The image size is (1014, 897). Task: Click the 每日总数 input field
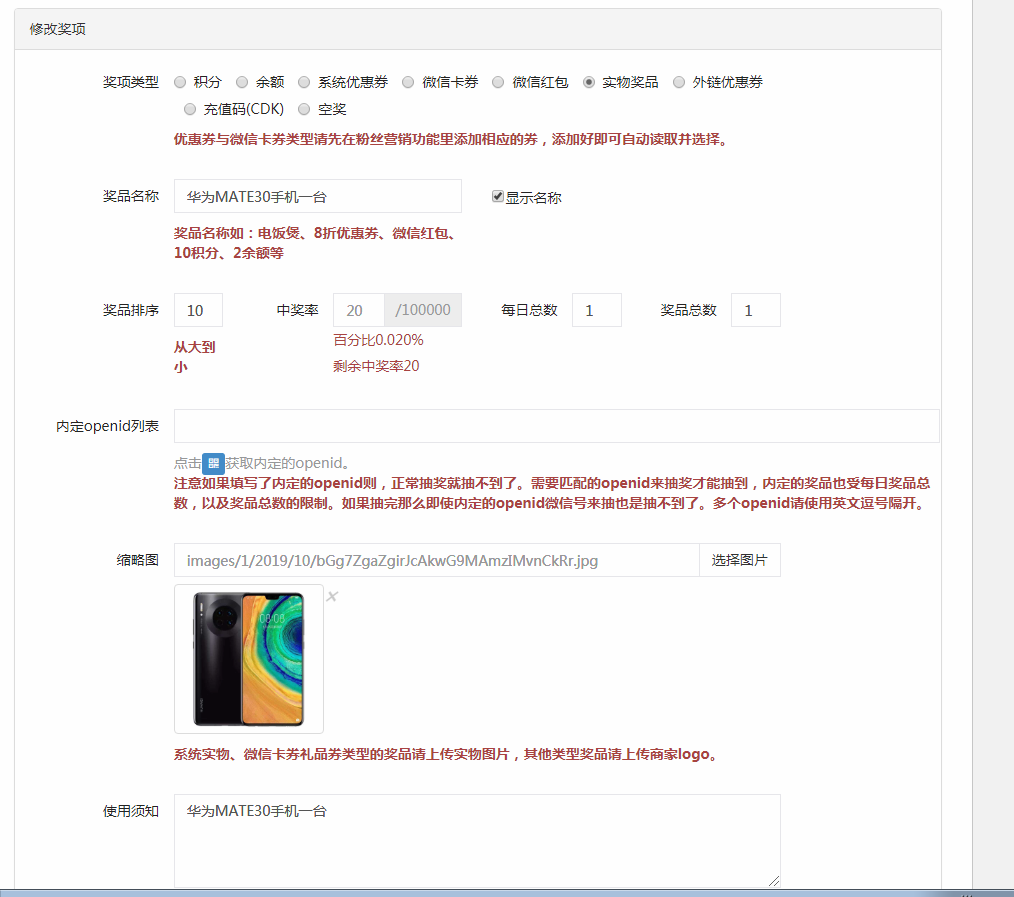click(597, 310)
